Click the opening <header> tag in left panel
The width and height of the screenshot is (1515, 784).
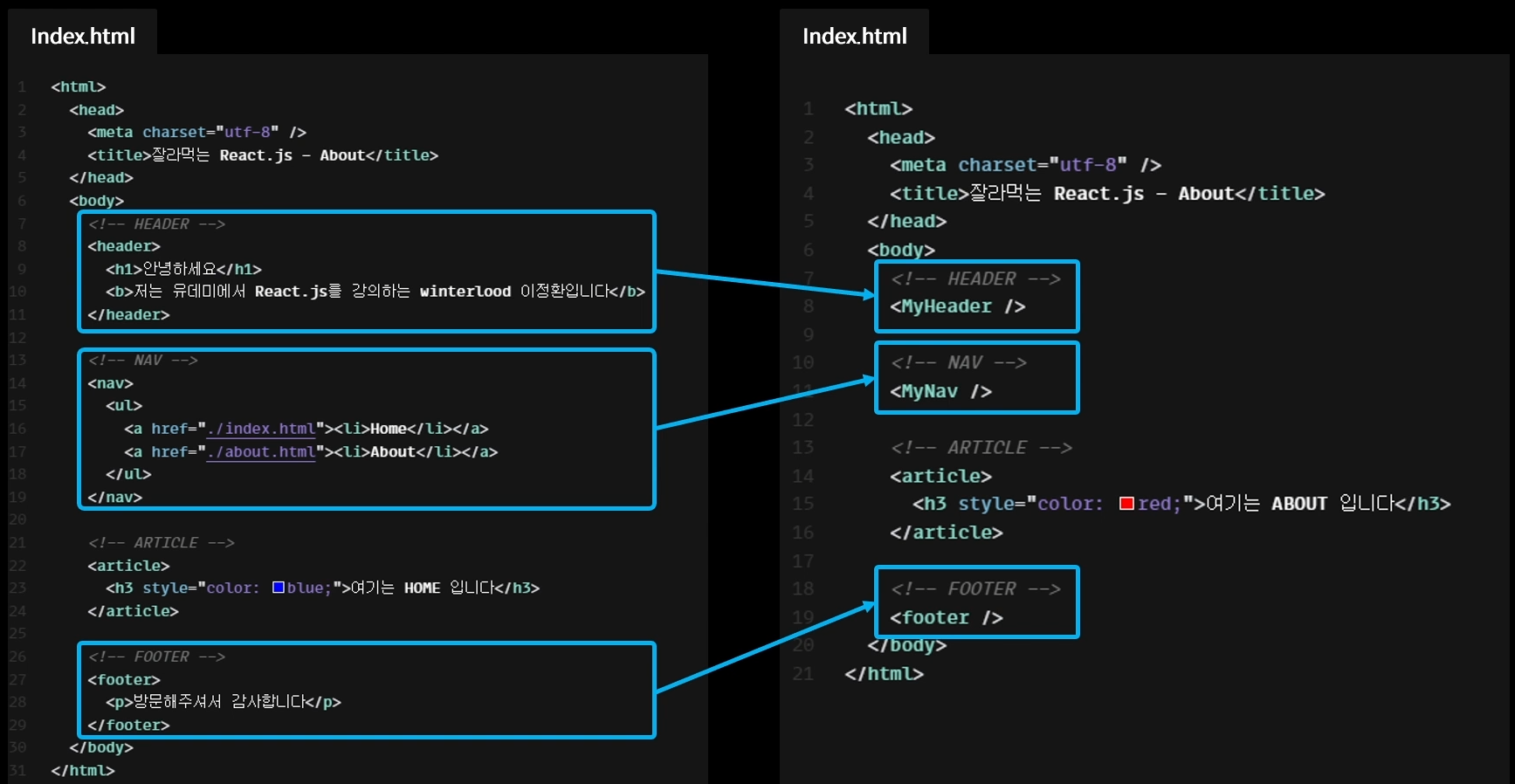(x=124, y=246)
